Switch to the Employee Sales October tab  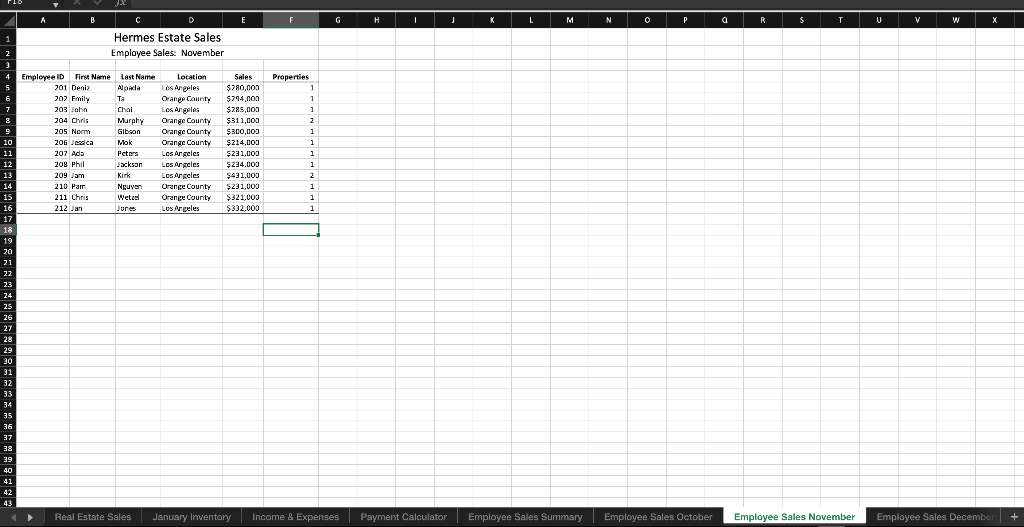[658, 517]
